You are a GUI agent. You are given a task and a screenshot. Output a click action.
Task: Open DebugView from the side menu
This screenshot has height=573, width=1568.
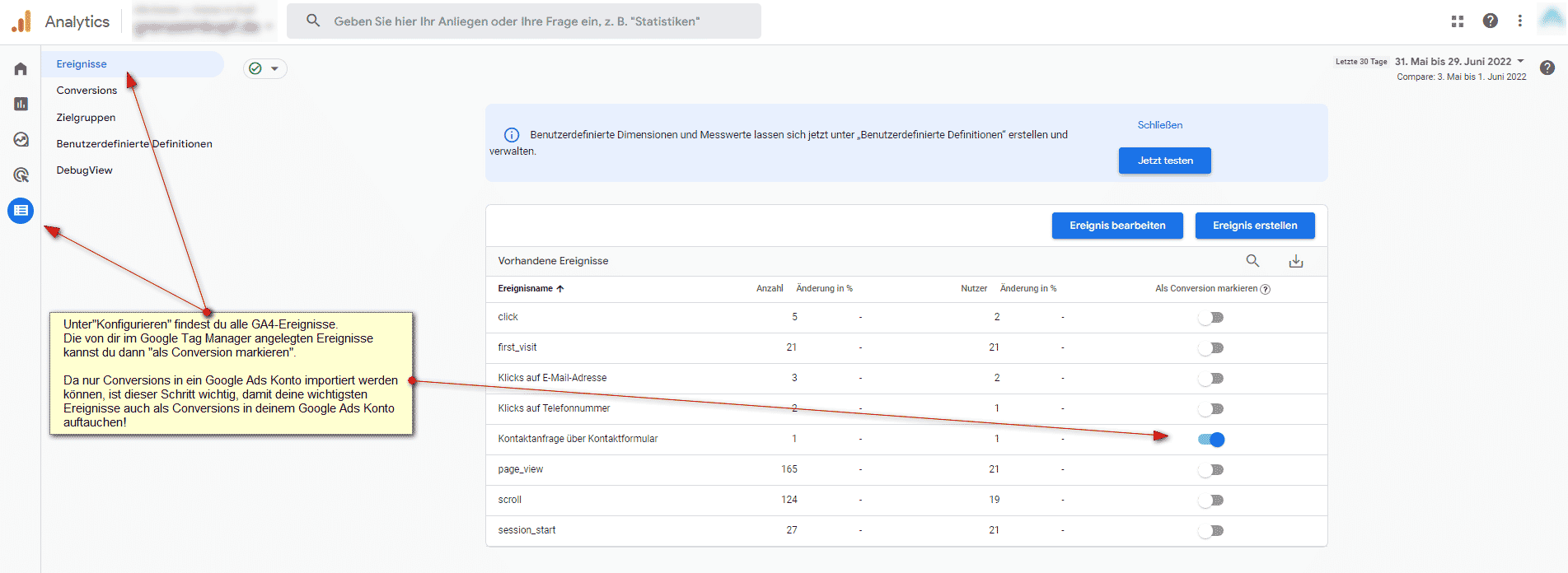(84, 170)
